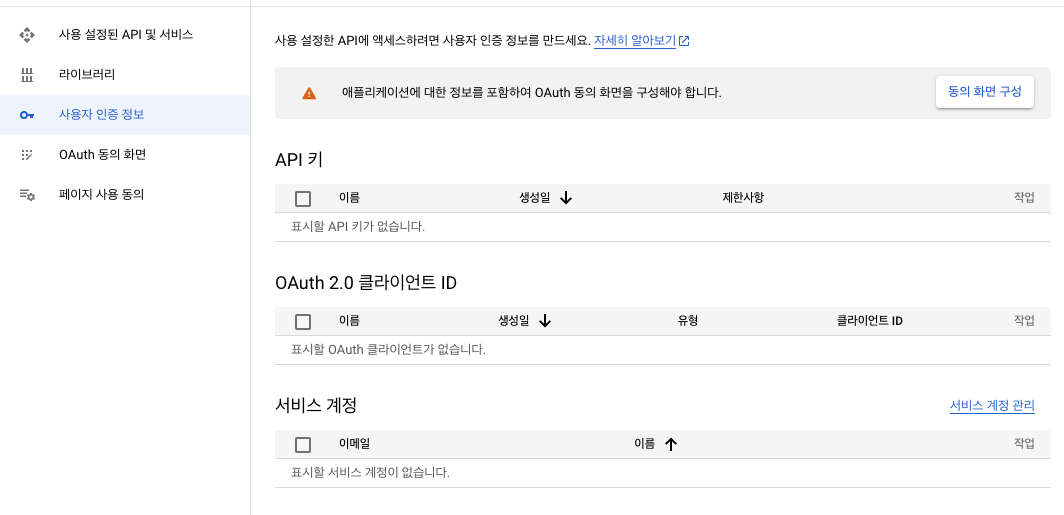Click the 표시할 OAuth 클라이언트가 없습니다 row
1064x515 pixels.
[x=663, y=350]
